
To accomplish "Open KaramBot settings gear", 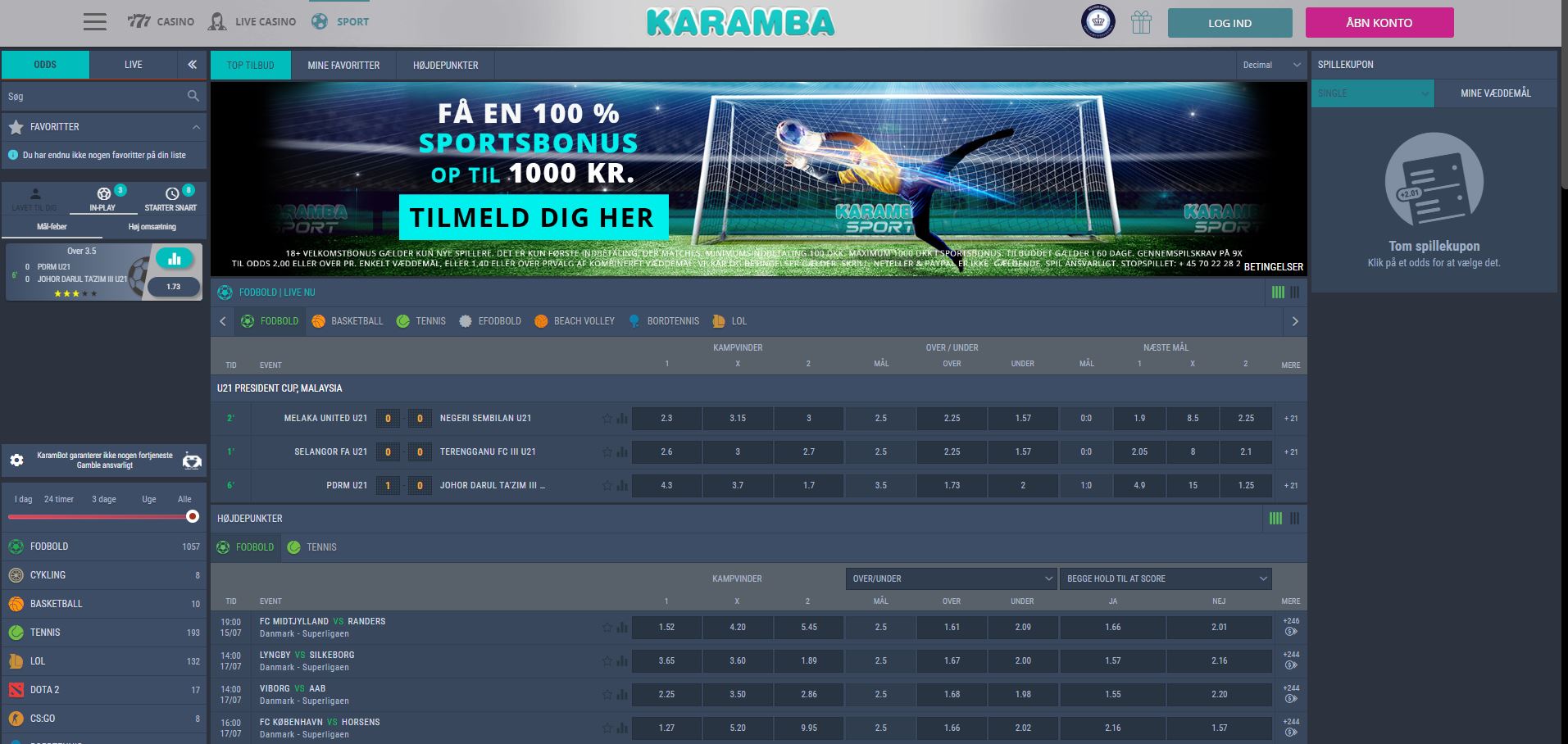I will coord(16,460).
